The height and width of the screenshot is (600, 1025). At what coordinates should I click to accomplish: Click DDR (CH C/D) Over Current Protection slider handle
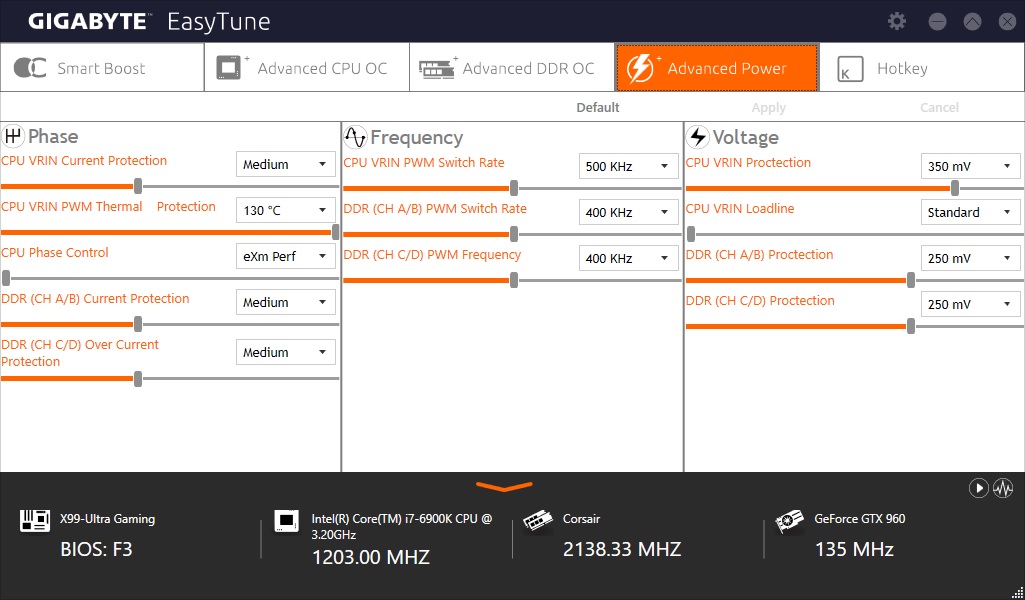(138, 378)
